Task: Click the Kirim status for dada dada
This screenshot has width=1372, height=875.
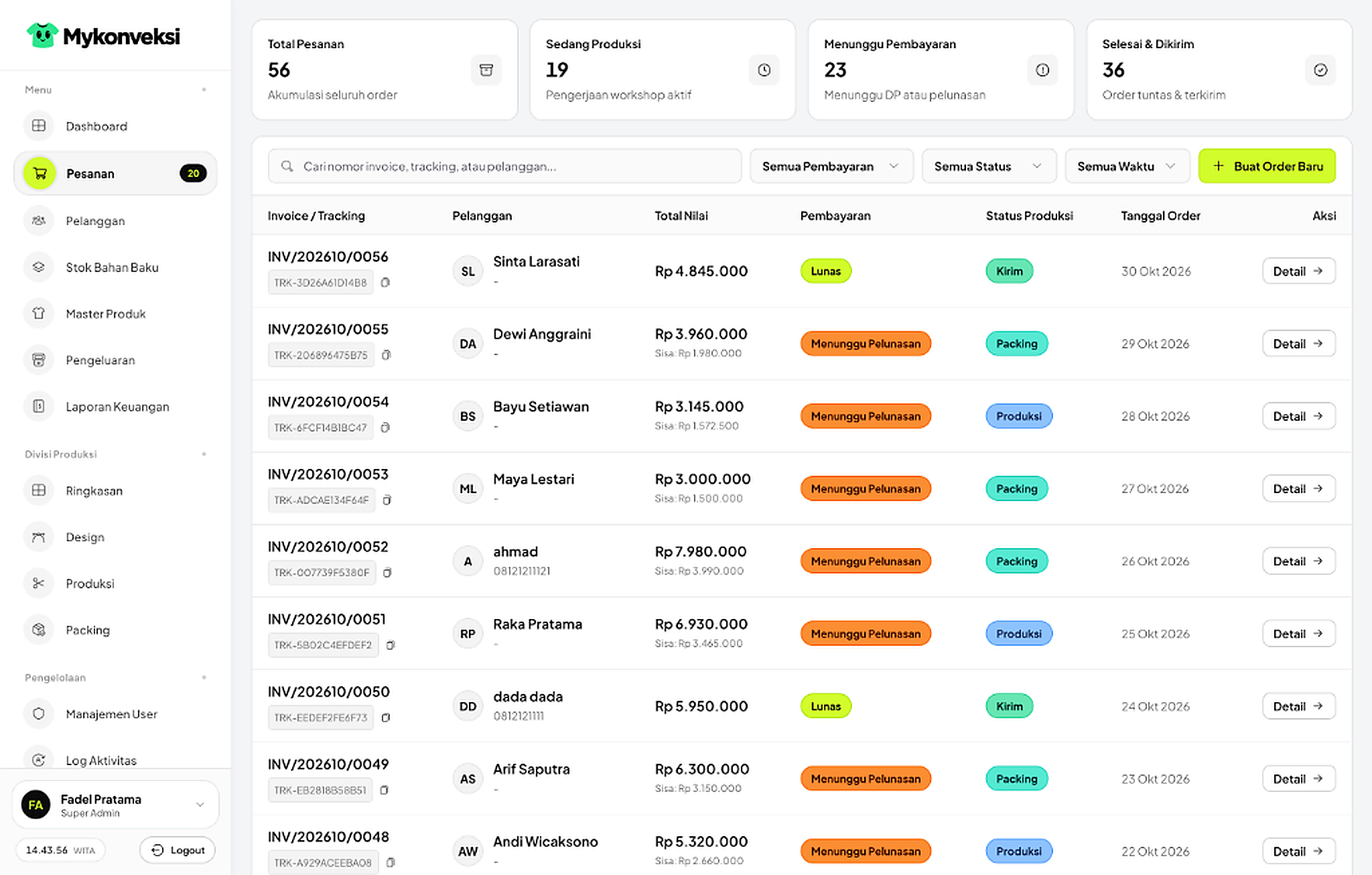Action: pyautogui.click(x=1009, y=706)
